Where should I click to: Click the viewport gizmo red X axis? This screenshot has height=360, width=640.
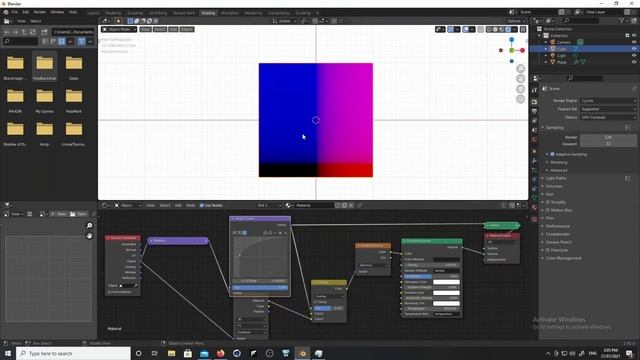[x=522, y=50]
